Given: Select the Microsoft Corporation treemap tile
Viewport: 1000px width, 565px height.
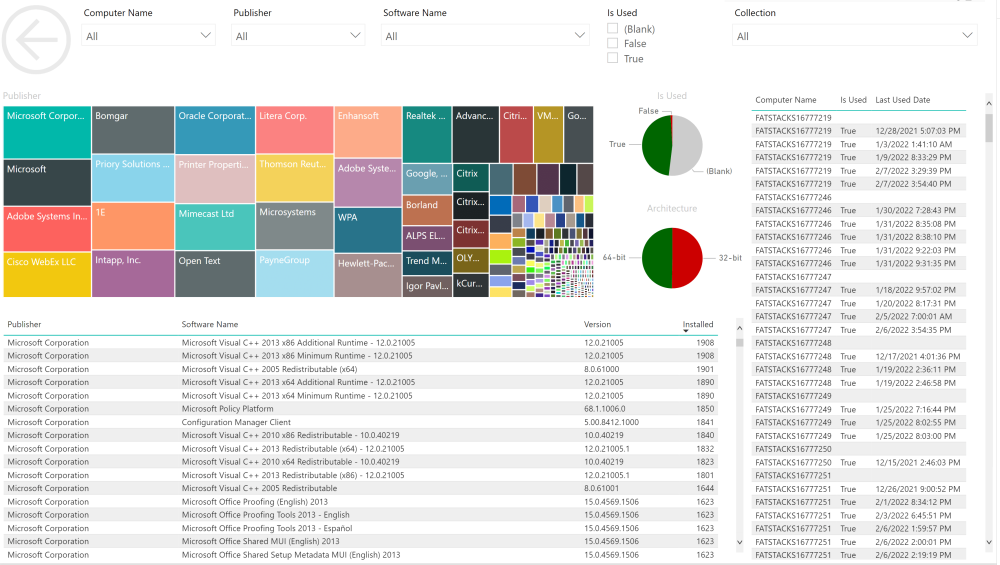Looking at the screenshot, I should (47, 132).
